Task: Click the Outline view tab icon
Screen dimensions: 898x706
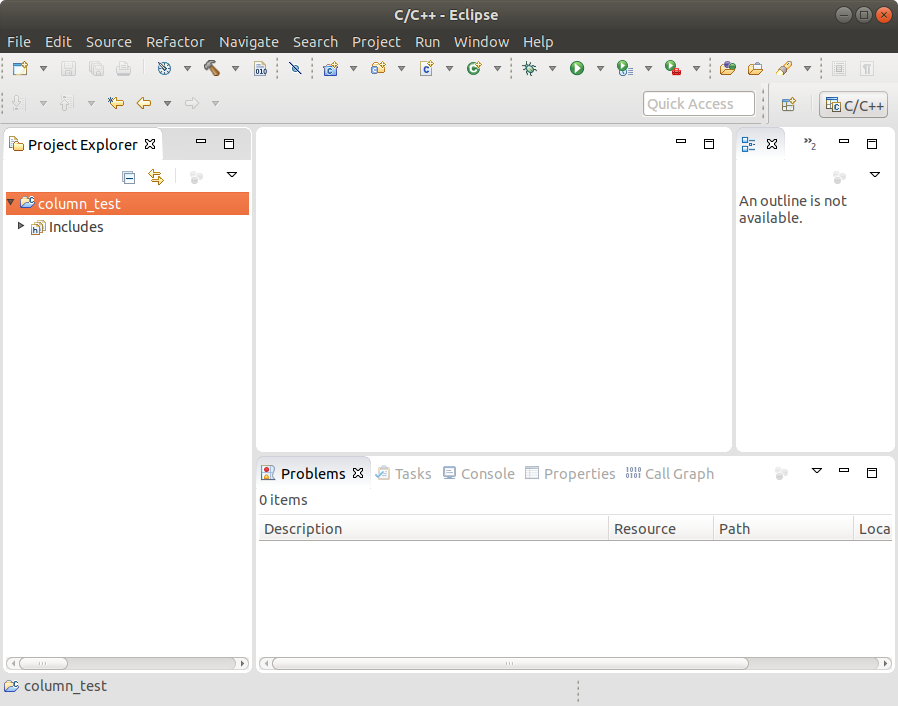Action: point(748,144)
